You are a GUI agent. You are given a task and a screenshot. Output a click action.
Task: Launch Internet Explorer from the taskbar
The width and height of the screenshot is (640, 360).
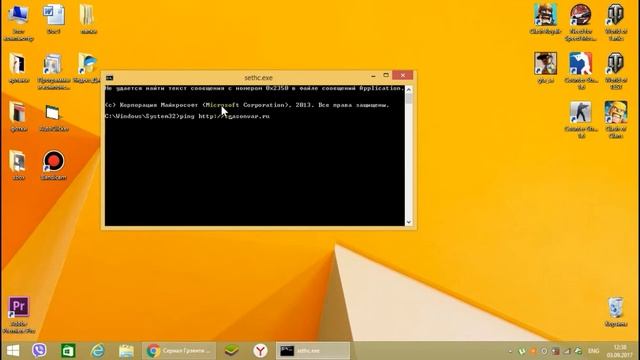98,351
